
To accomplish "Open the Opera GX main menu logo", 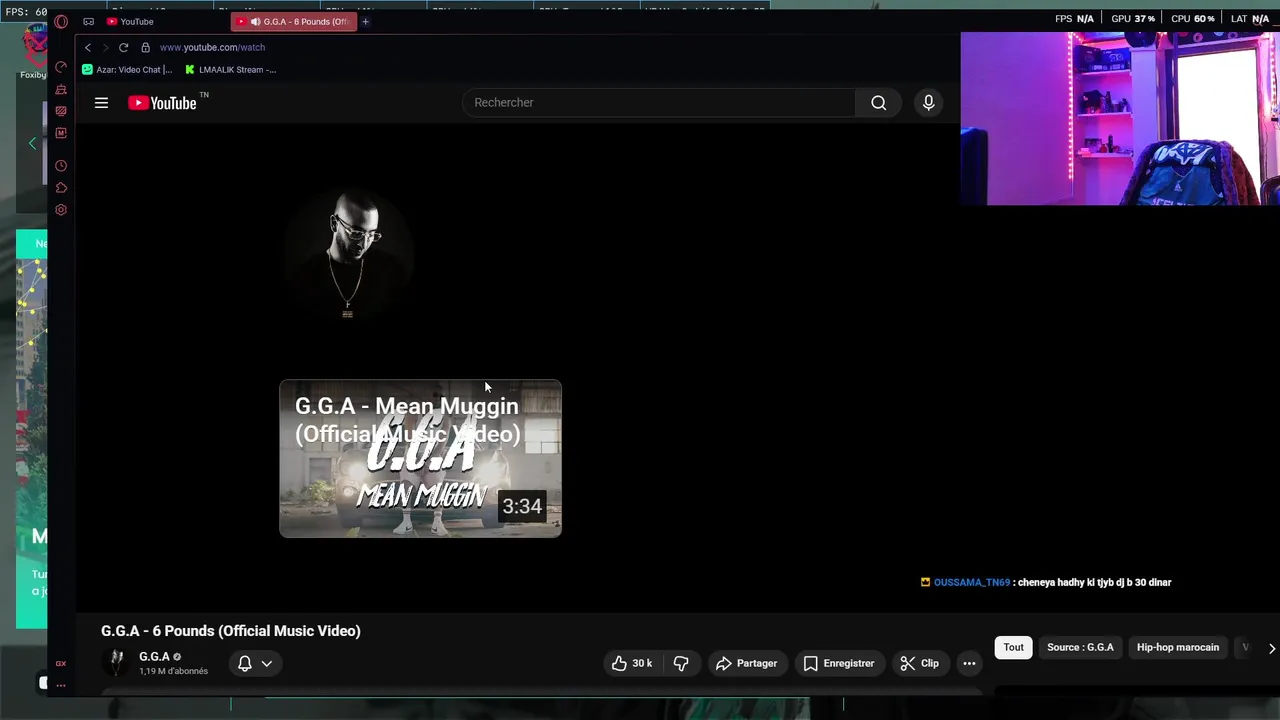I will pyautogui.click(x=61, y=21).
